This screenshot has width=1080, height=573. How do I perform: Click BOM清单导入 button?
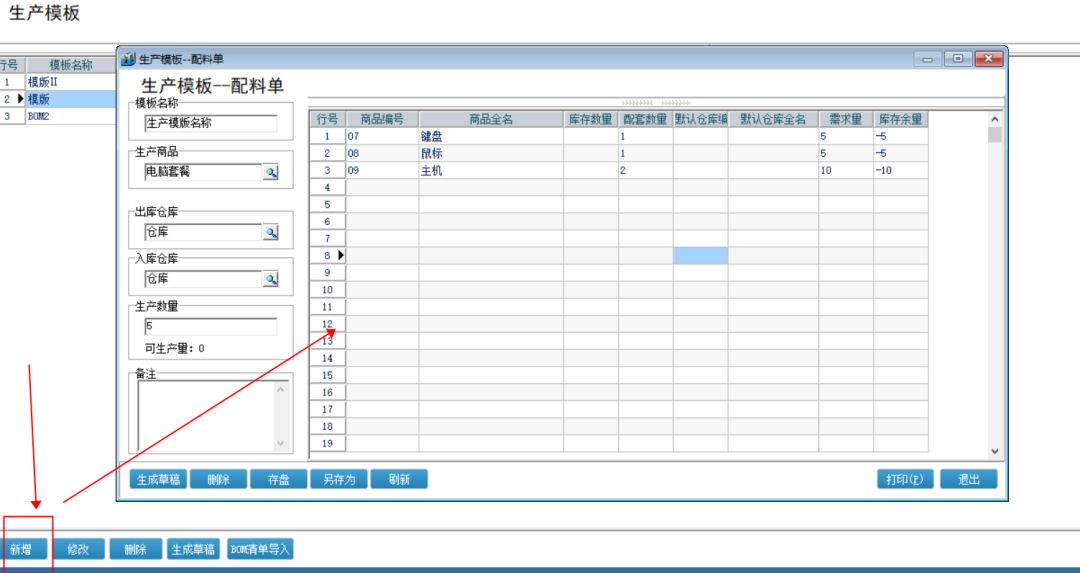[260, 549]
